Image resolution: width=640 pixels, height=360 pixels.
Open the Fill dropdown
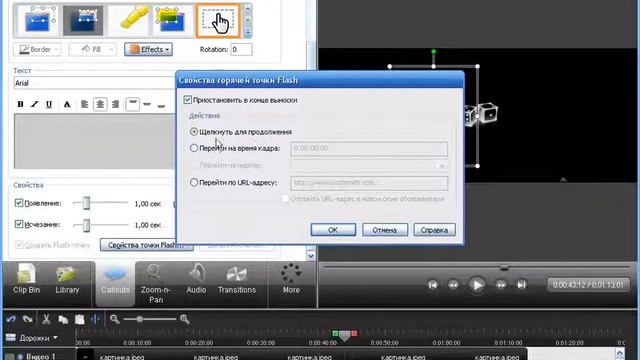pyautogui.click(x=93, y=49)
